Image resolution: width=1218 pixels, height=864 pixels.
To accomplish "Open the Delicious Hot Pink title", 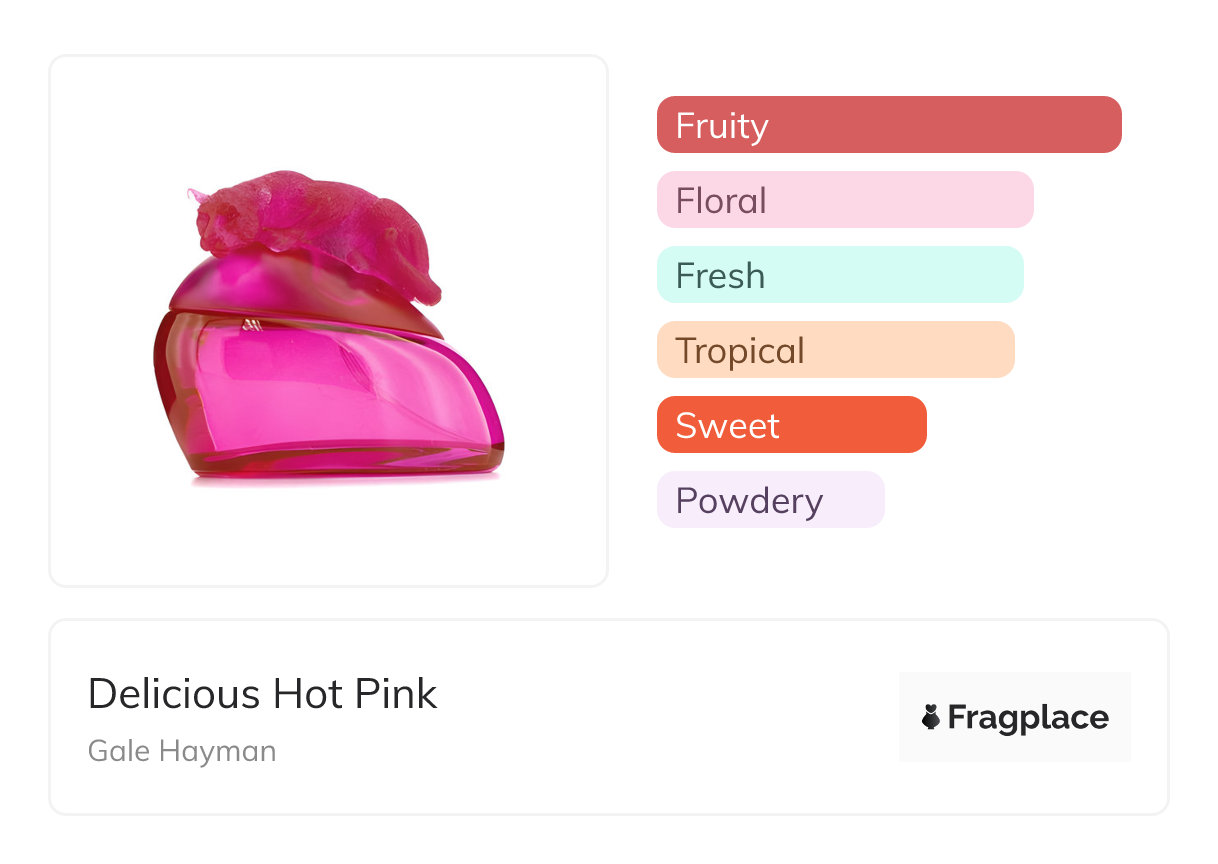I will 263,694.
